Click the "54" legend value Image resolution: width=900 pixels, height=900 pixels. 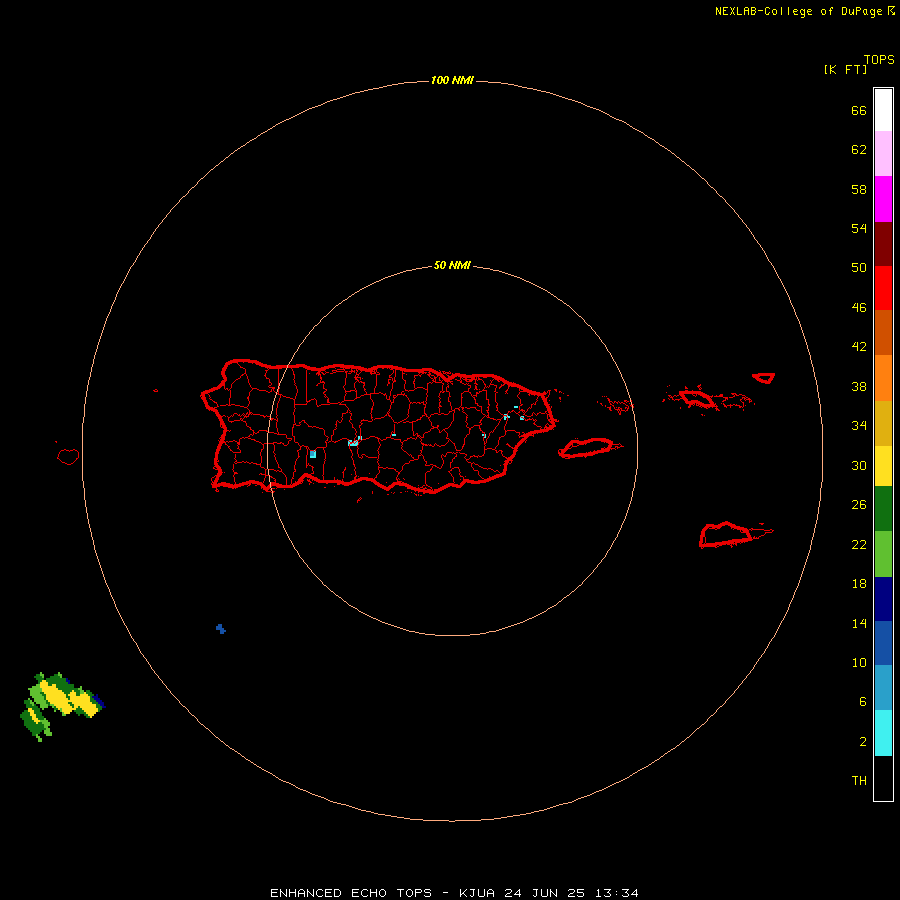click(859, 228)
